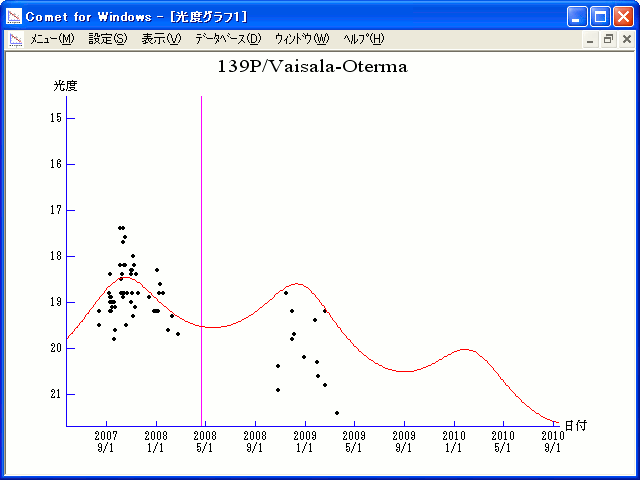Open the データベース(D) menu
The height and width of the screenshot is (480, 640).
coord(227,39)
